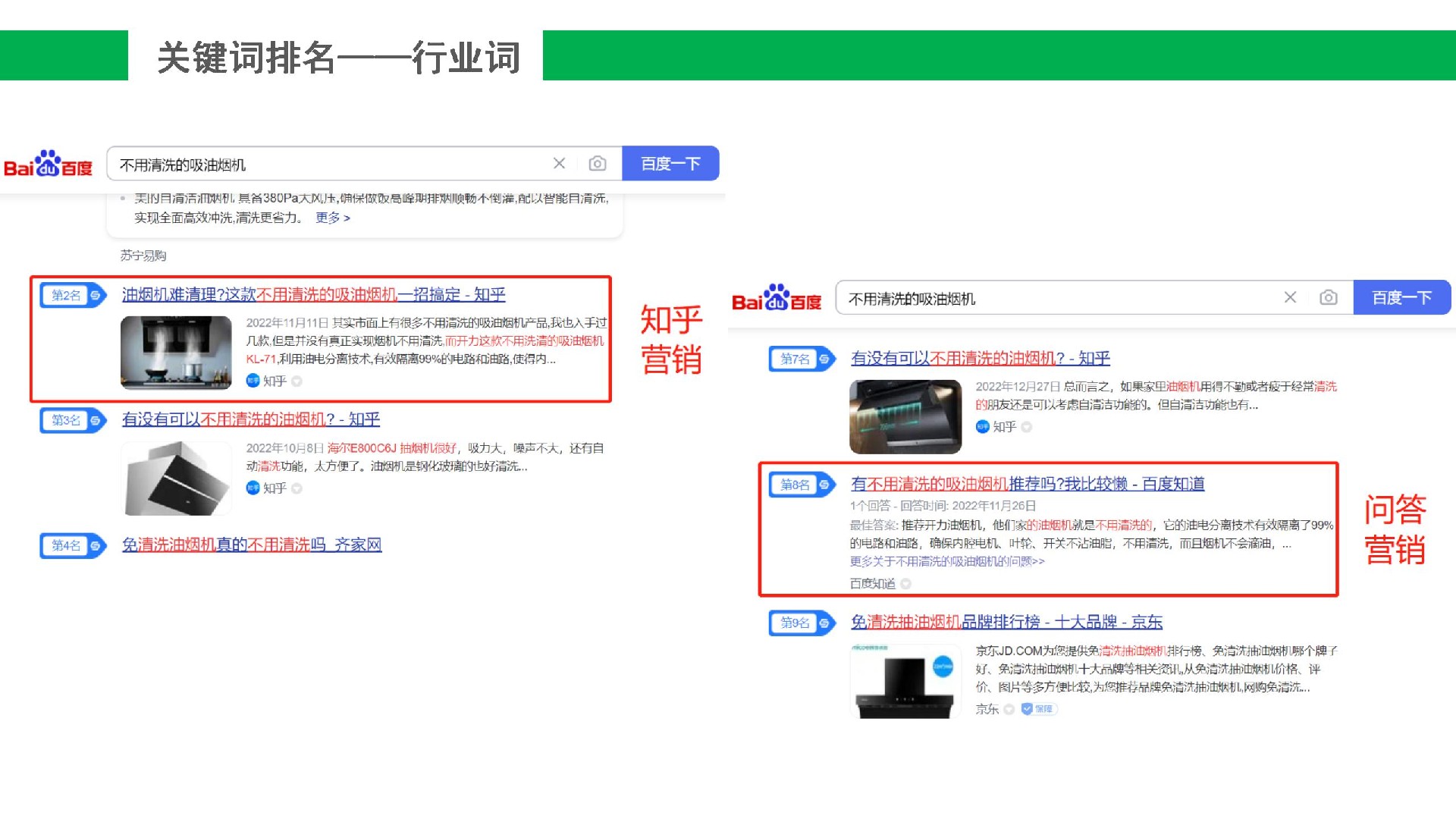Clear right search box with X icon

[1290, 297]
